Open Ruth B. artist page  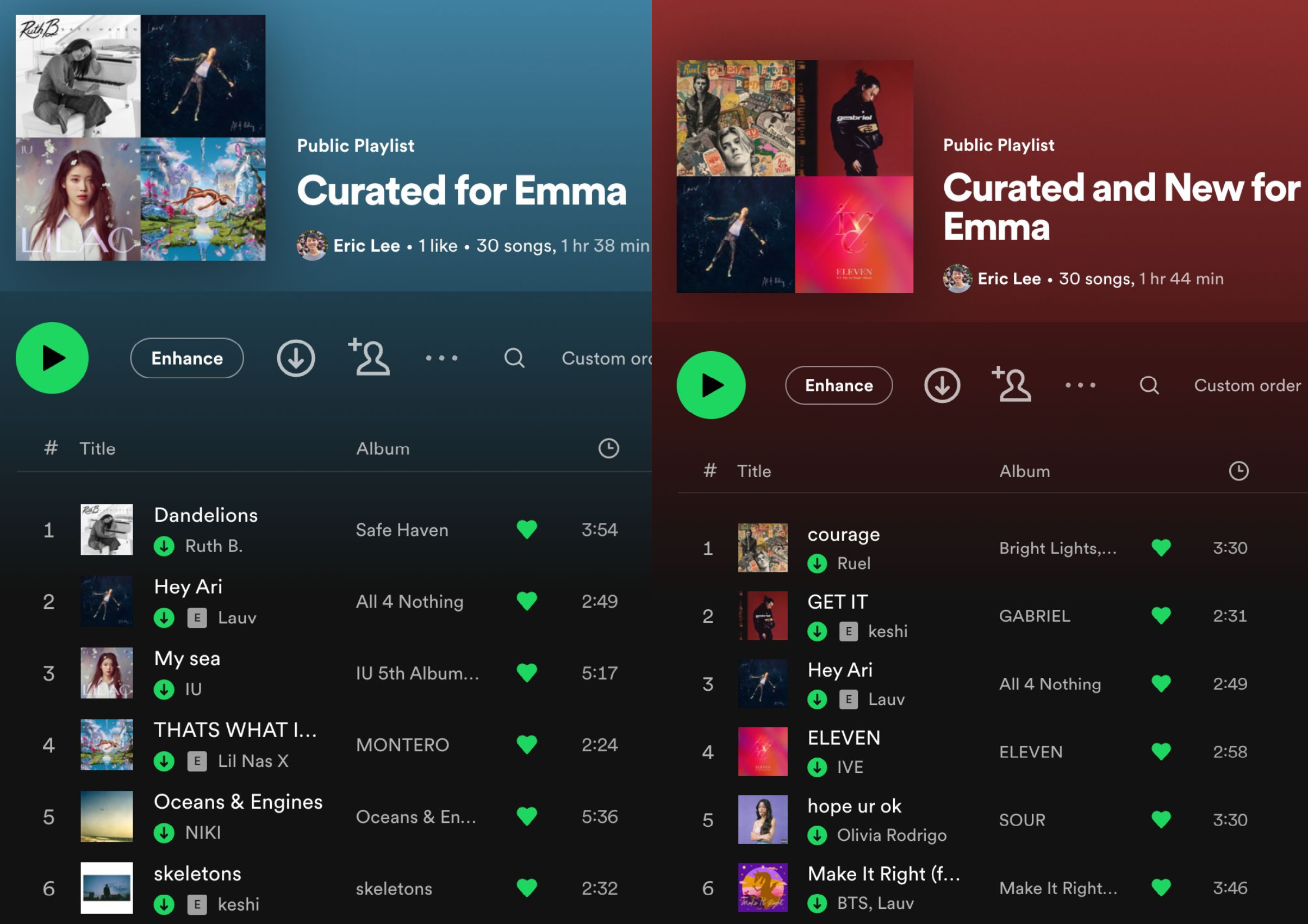click(214, 546)
